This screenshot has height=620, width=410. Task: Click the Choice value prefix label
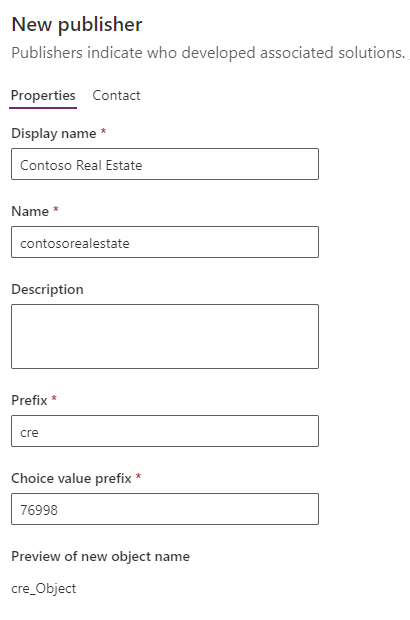coord(71,478)
